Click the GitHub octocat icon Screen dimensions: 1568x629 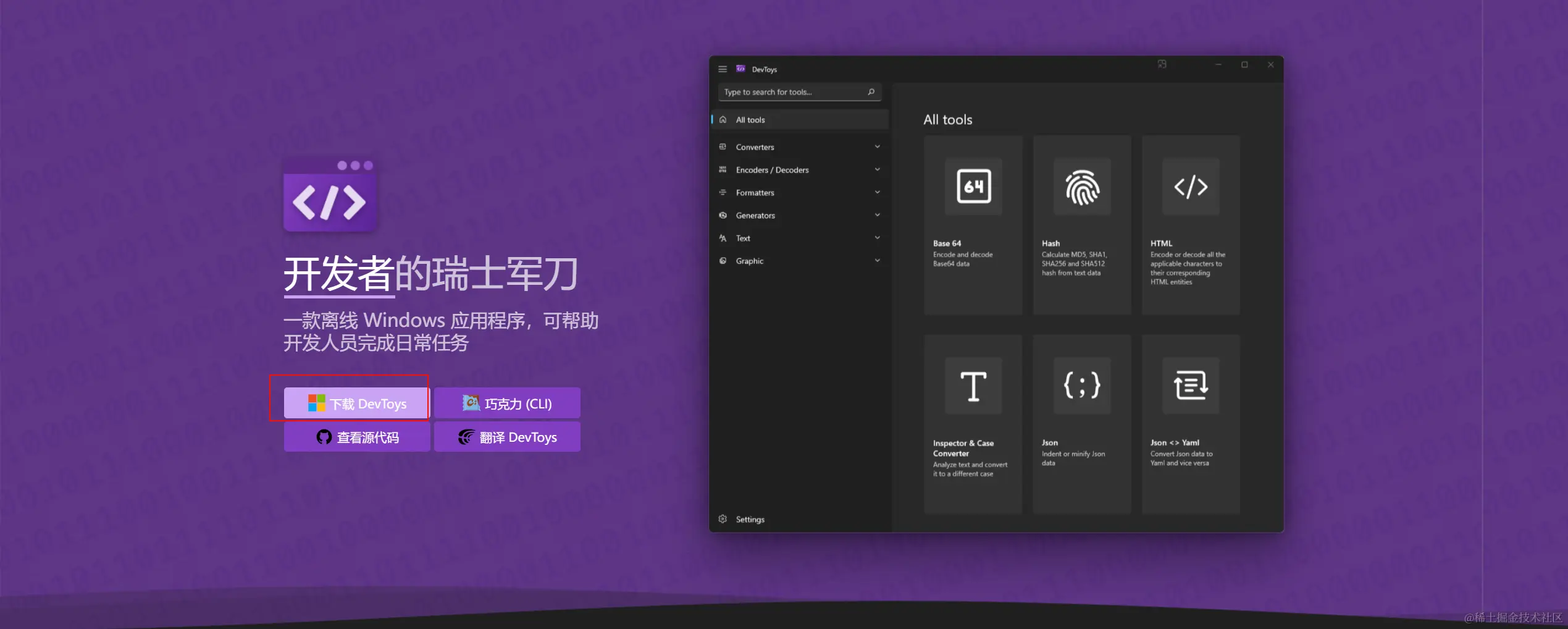324,437
